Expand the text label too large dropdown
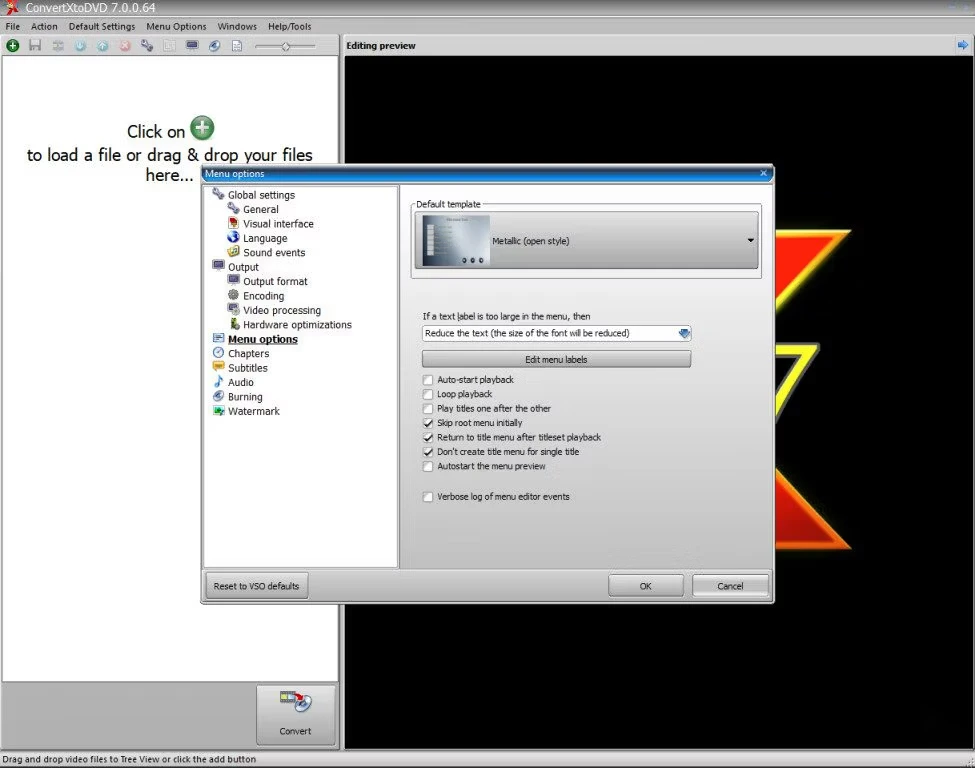 point(684,333)
